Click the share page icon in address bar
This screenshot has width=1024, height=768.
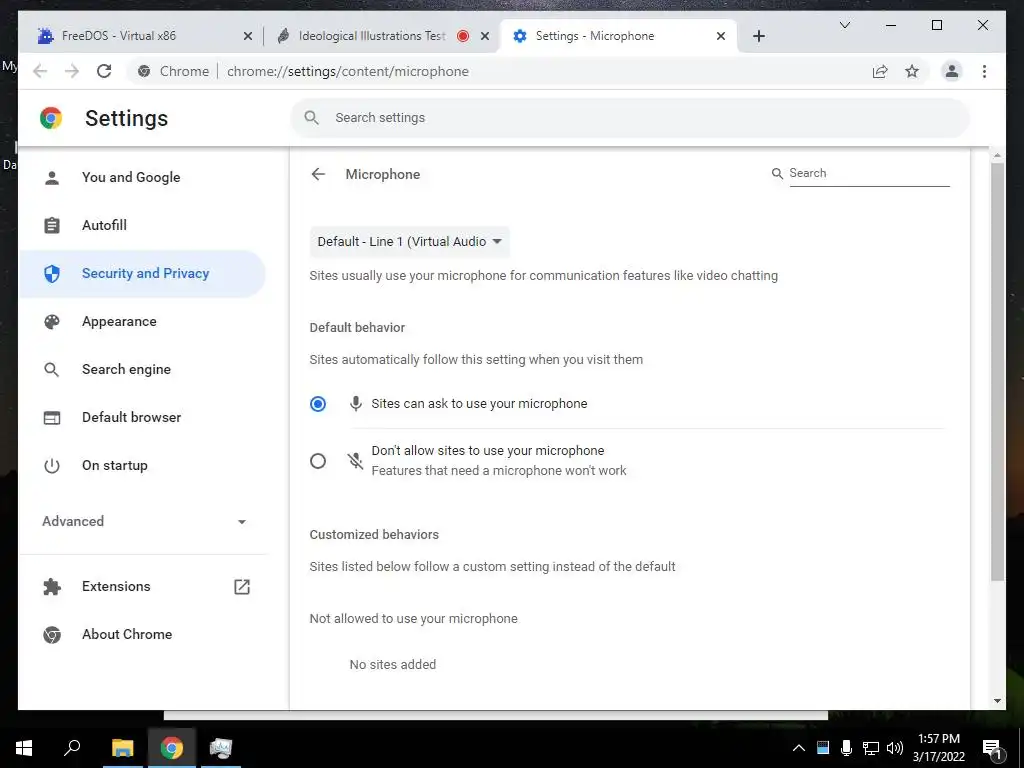coord(880,71)
